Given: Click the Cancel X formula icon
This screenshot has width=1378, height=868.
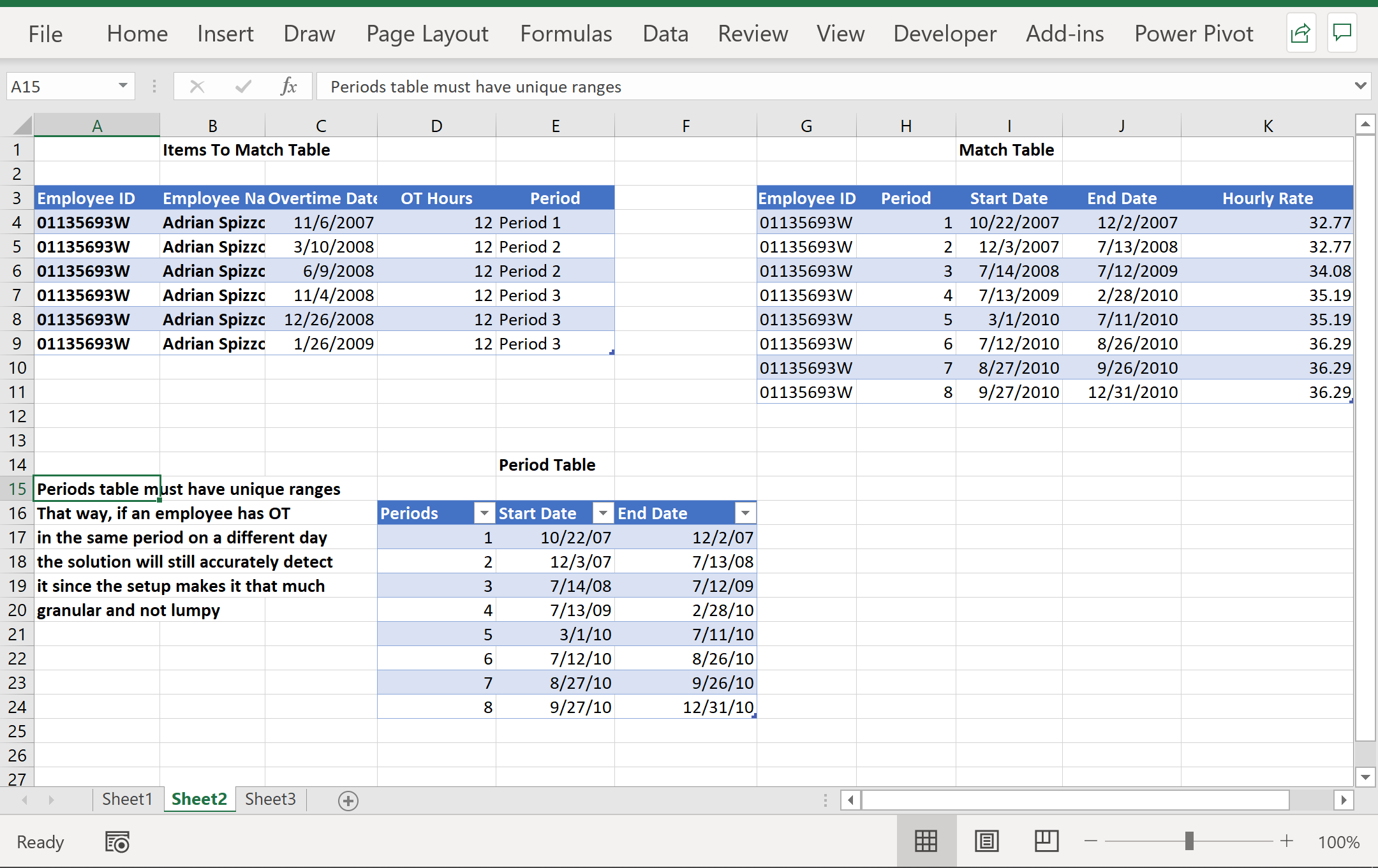Looking at the screenshot, I should coord(197,86).
